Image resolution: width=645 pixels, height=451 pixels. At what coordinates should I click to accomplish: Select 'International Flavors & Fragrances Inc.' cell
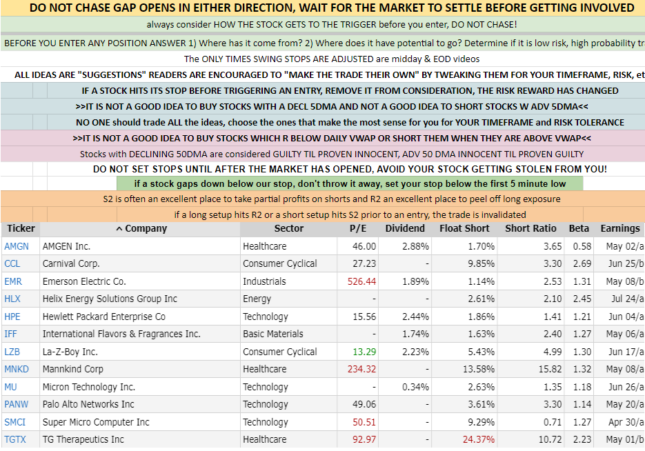(140, 334)
